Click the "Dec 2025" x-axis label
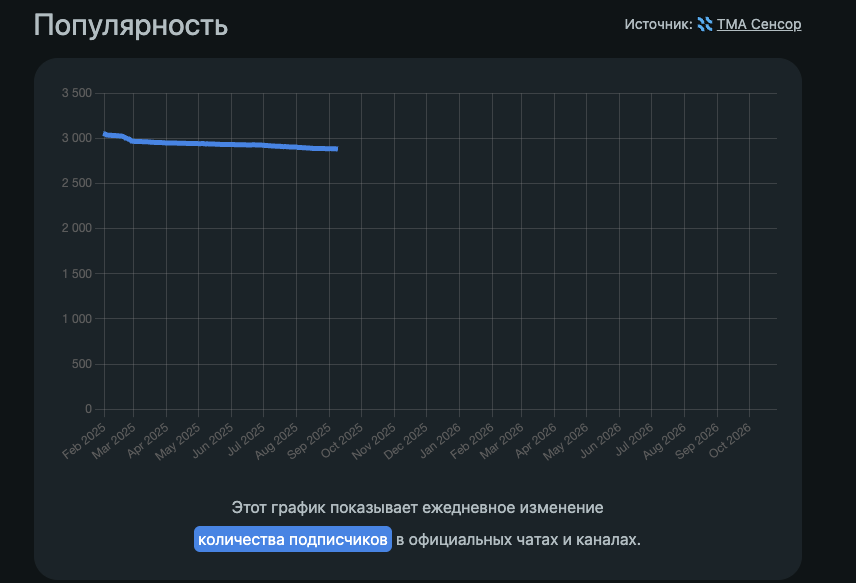856x583 pixels. tap(406, 441)
